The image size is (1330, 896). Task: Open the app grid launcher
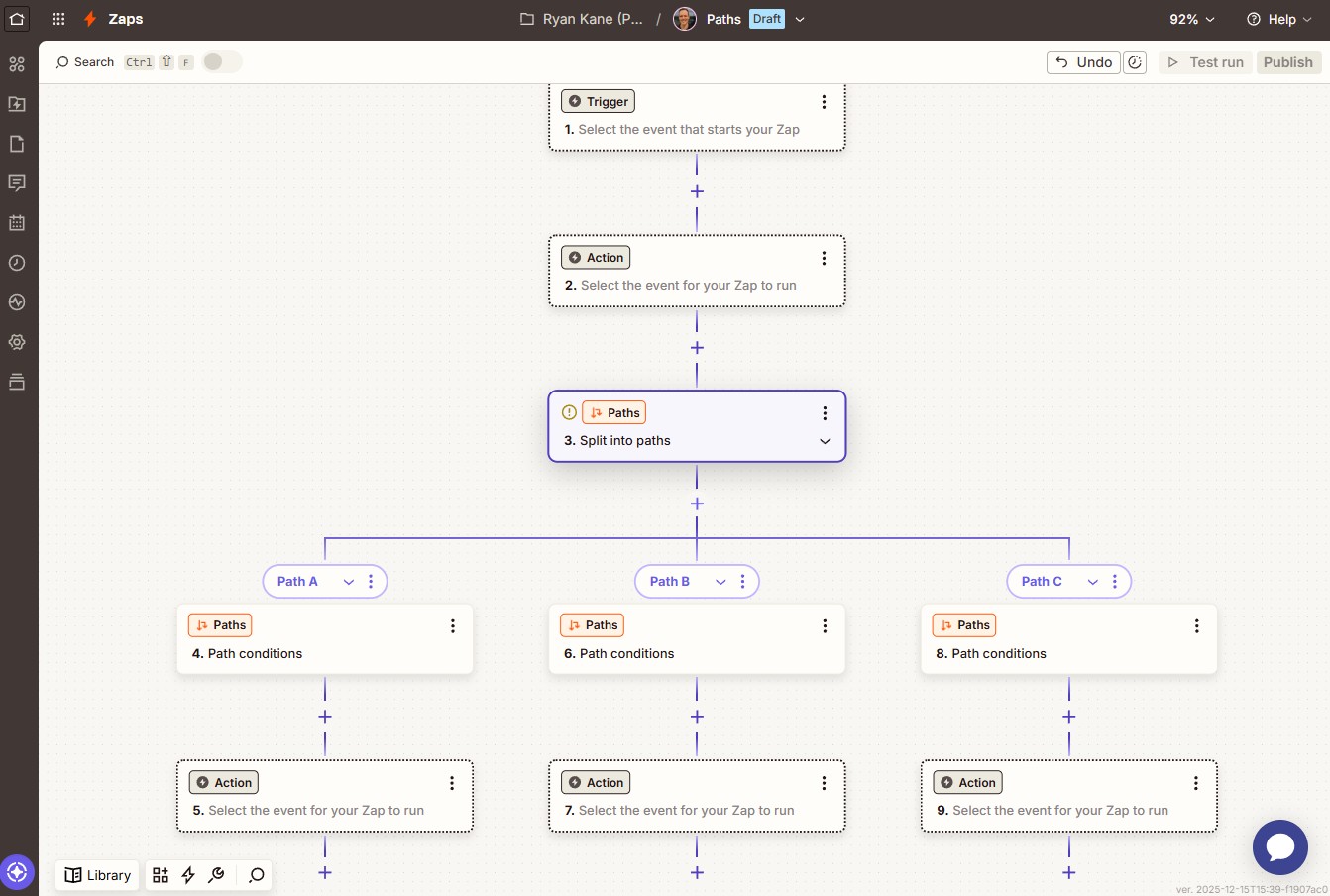pyautogui.click(x=57, y=18)
